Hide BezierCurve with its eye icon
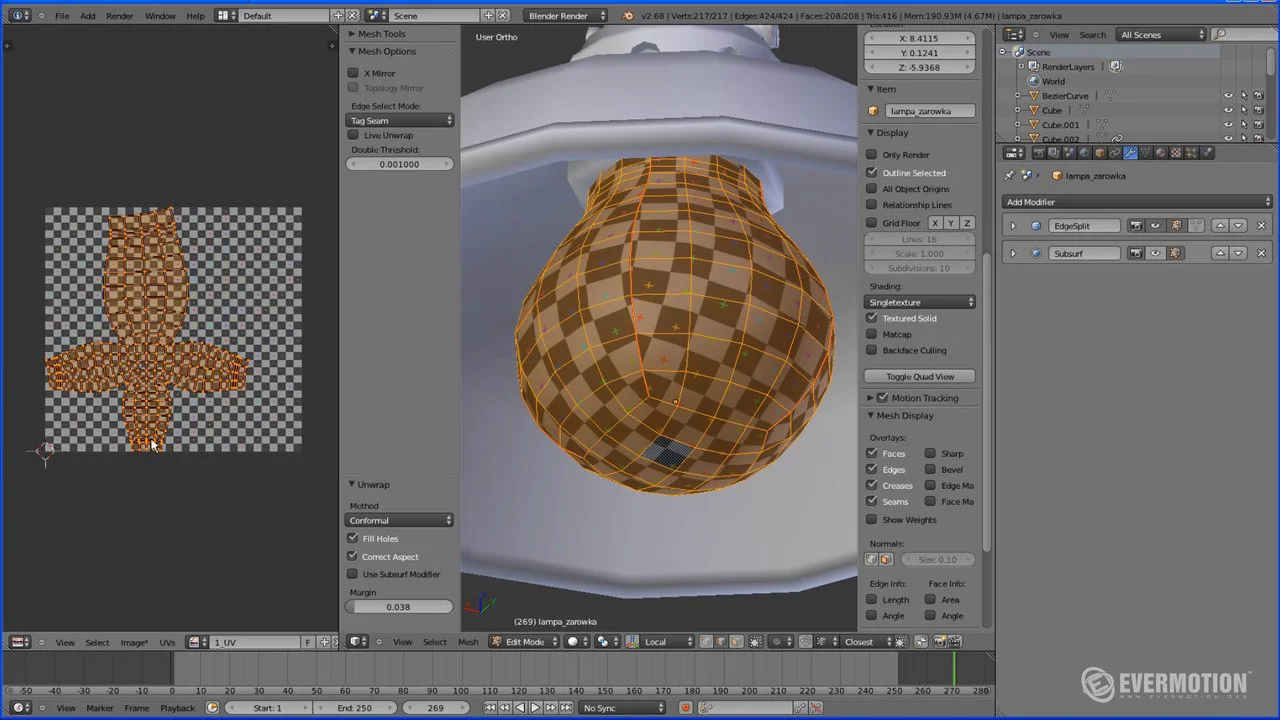 (x=1228, y=96)
